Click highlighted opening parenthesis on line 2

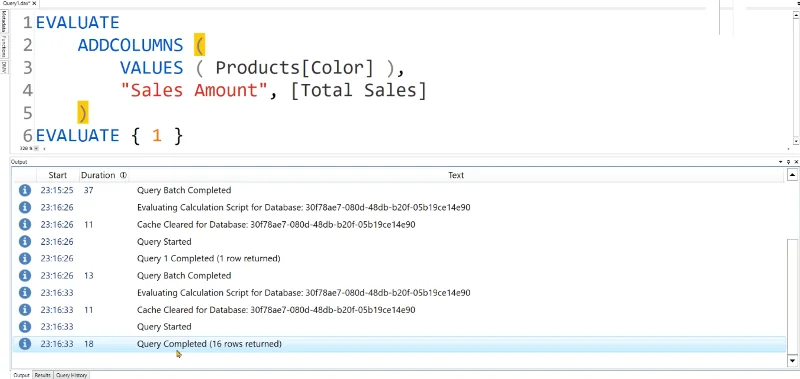point(199,45)
